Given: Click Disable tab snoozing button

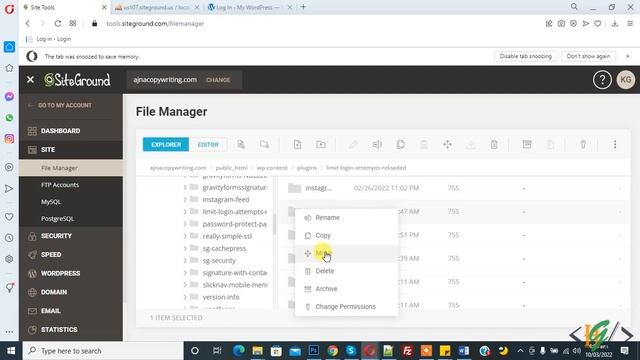Looking at the screenshot, I should [526, 56].
